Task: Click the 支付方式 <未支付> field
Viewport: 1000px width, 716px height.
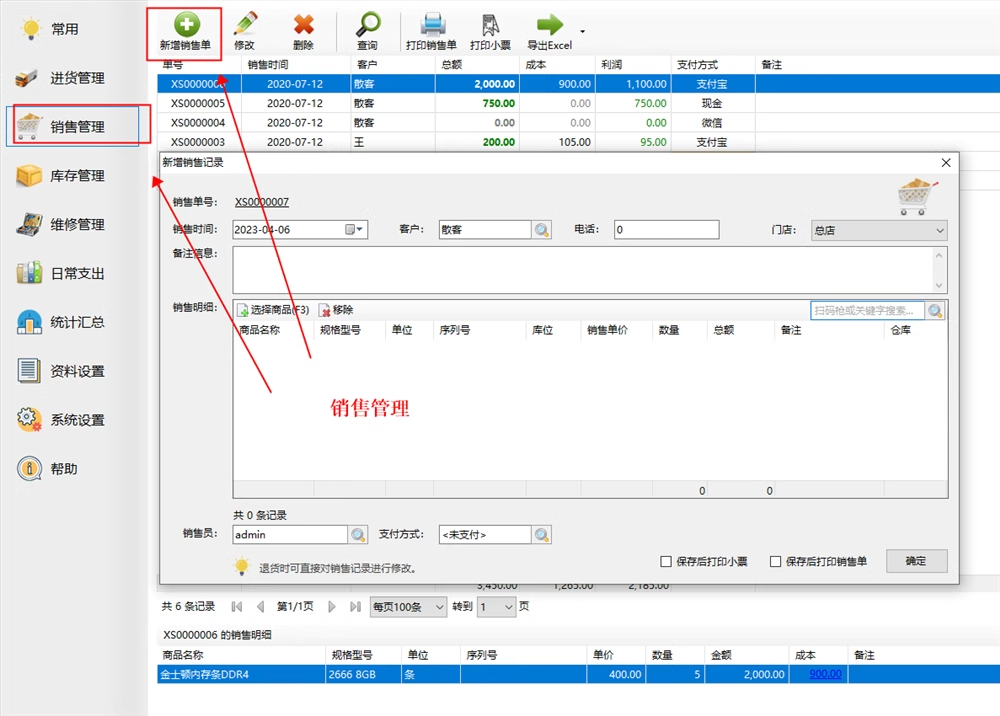Action: (x=485, y=534)
